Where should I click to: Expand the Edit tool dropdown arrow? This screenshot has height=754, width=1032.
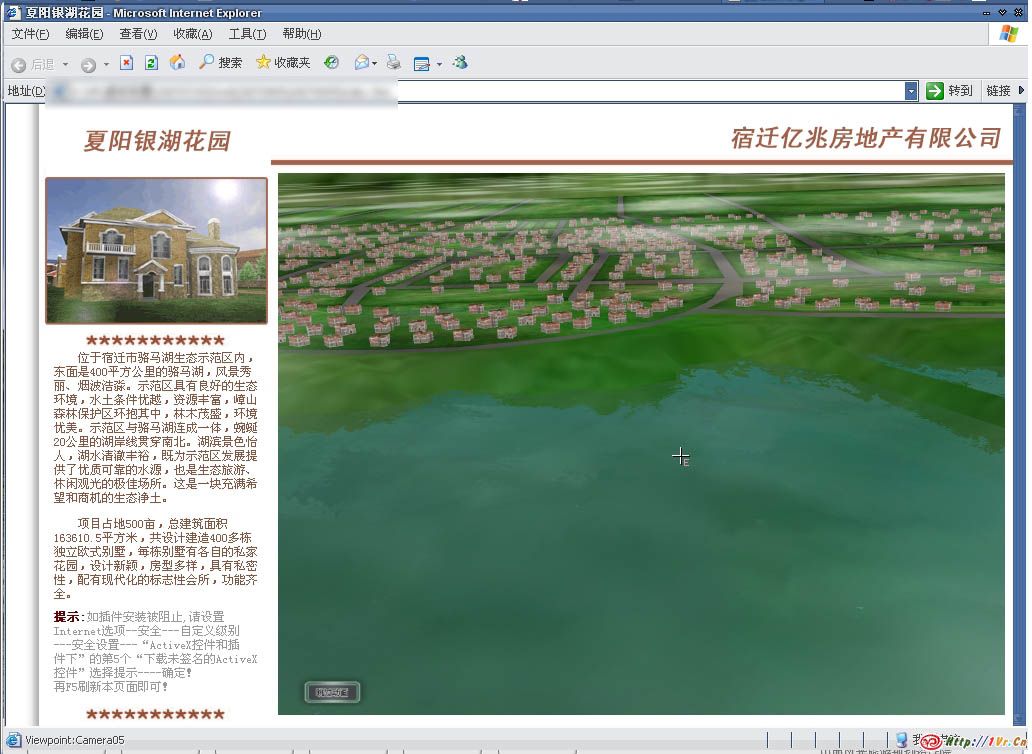(439, 64)
